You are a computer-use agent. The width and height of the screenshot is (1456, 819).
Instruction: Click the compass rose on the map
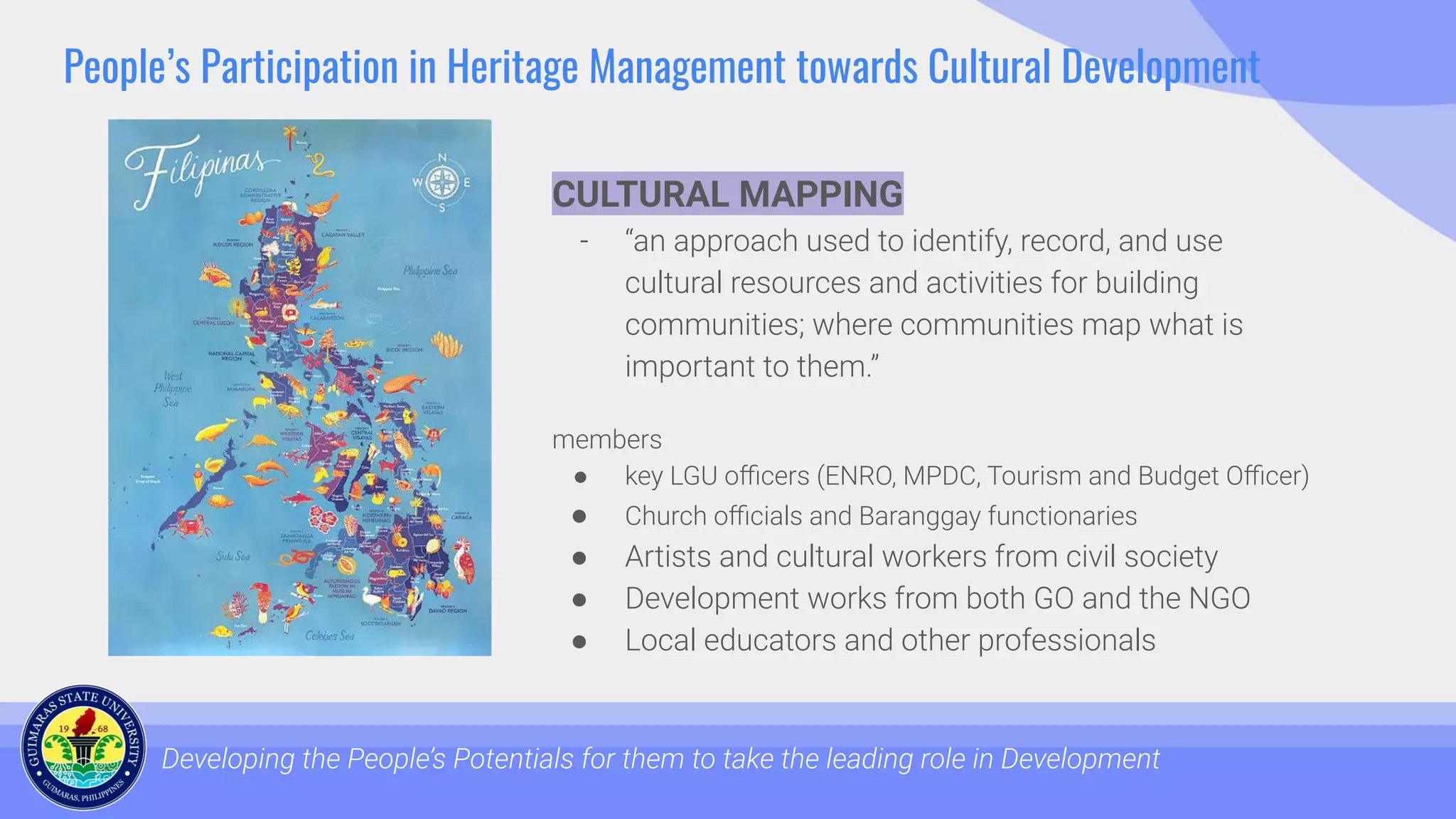click(x=441, y=183)
